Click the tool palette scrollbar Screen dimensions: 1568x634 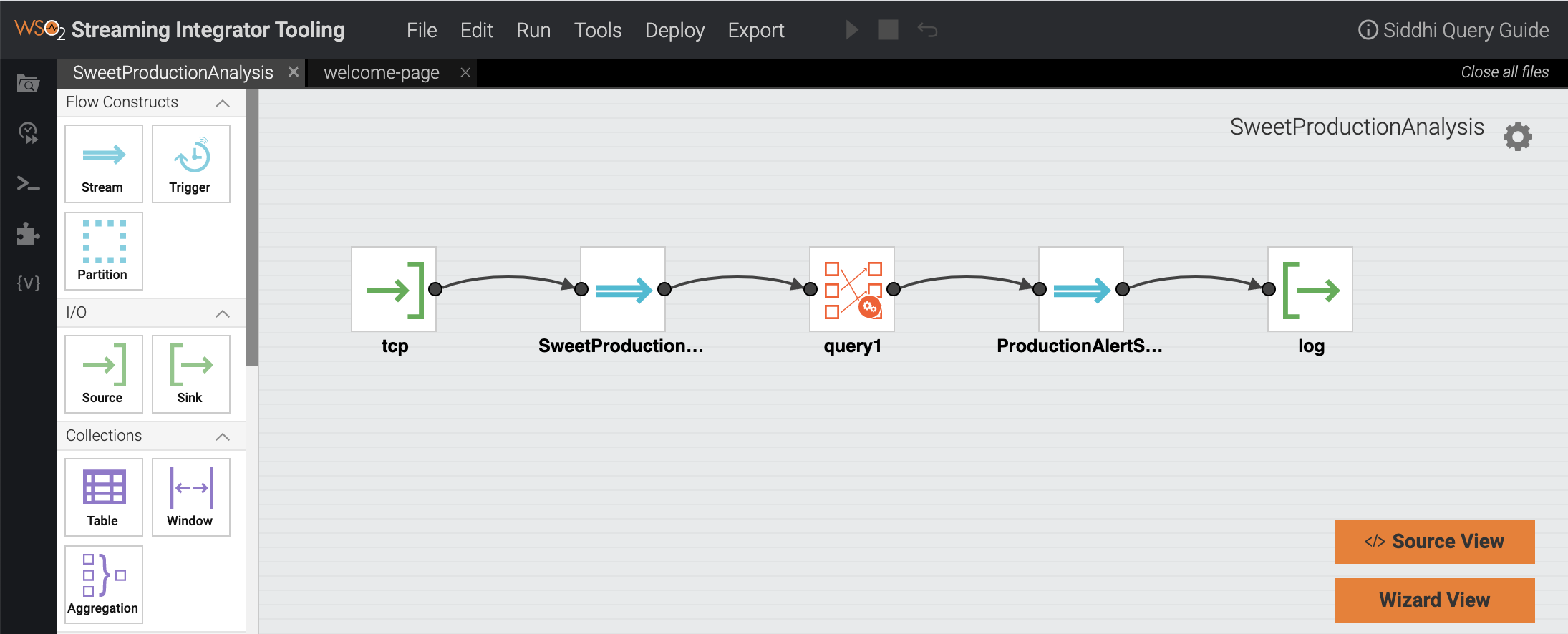pos(252,228)
